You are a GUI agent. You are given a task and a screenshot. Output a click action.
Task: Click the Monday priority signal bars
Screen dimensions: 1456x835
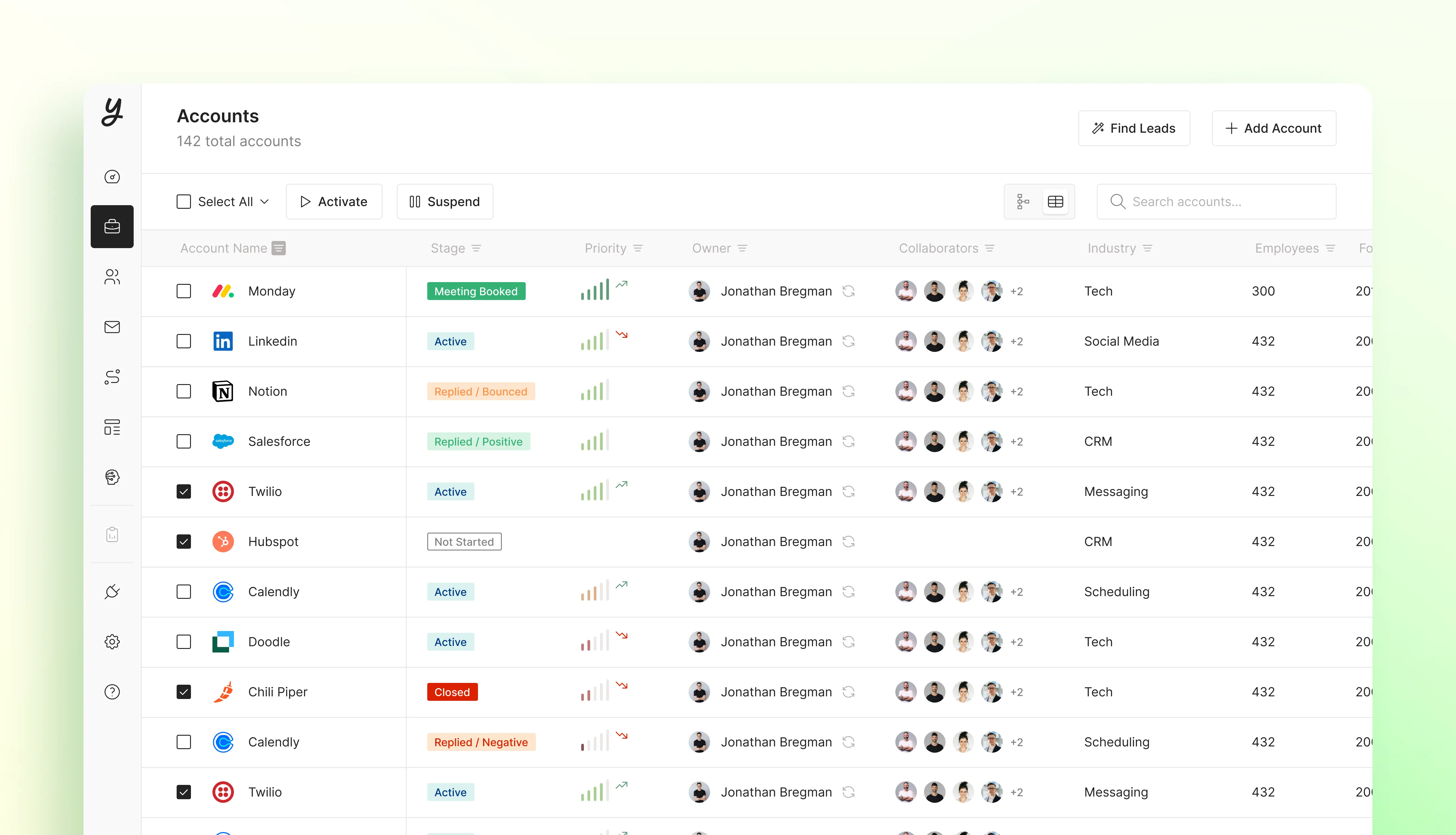pyautogui.click(x=594, y=290)
